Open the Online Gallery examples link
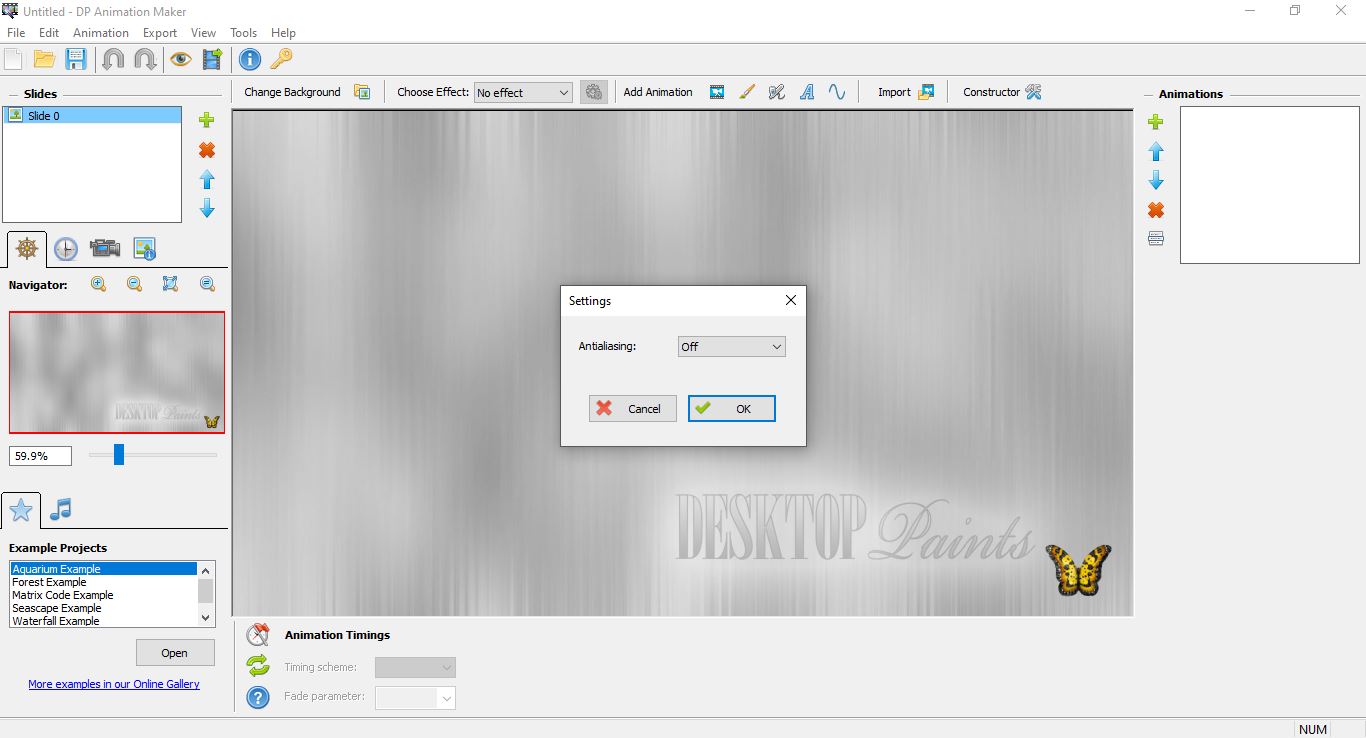This screenshot has height=738, width=1366. point(114,684)
